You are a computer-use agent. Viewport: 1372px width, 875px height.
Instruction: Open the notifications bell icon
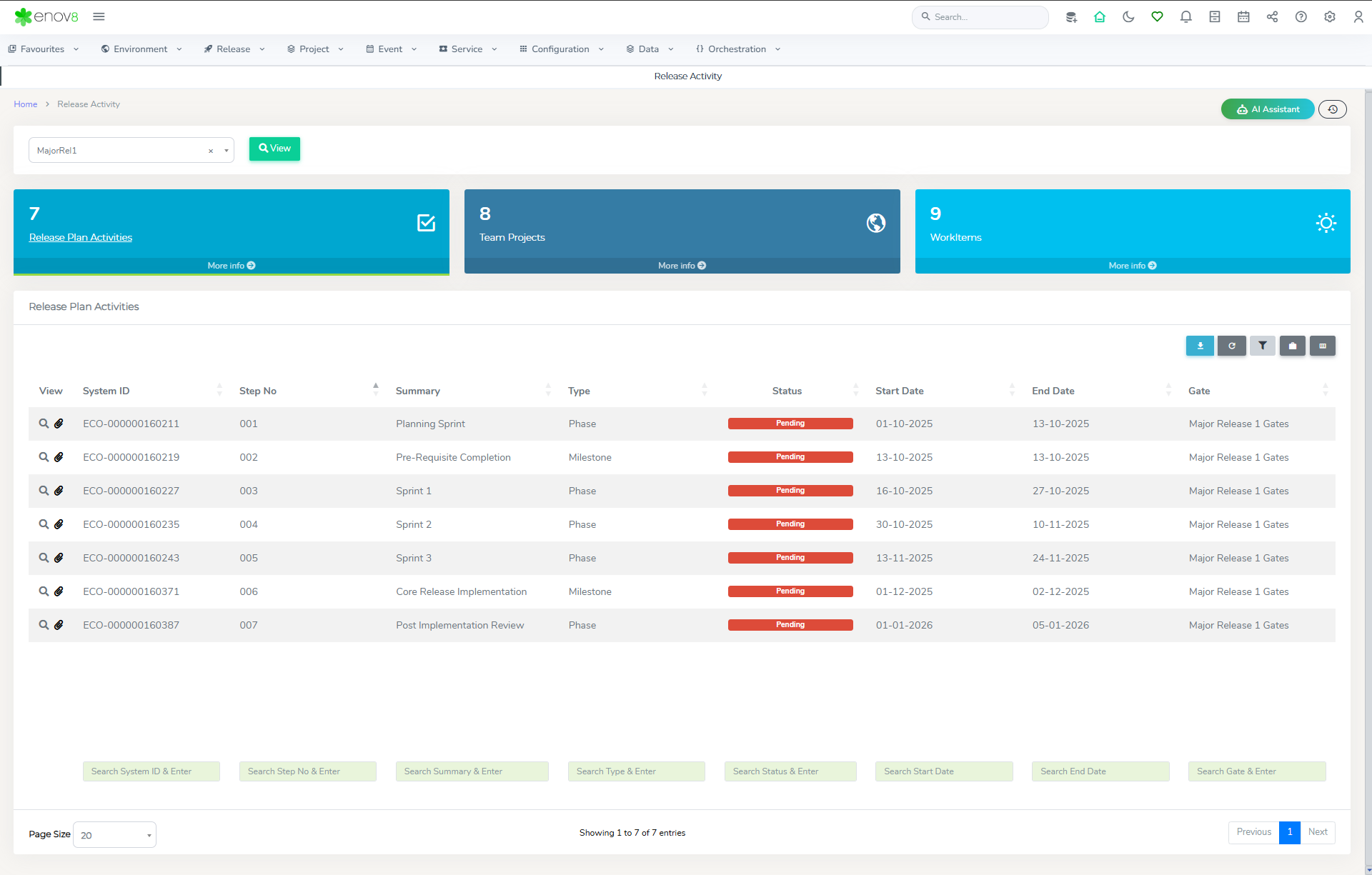1185,17
